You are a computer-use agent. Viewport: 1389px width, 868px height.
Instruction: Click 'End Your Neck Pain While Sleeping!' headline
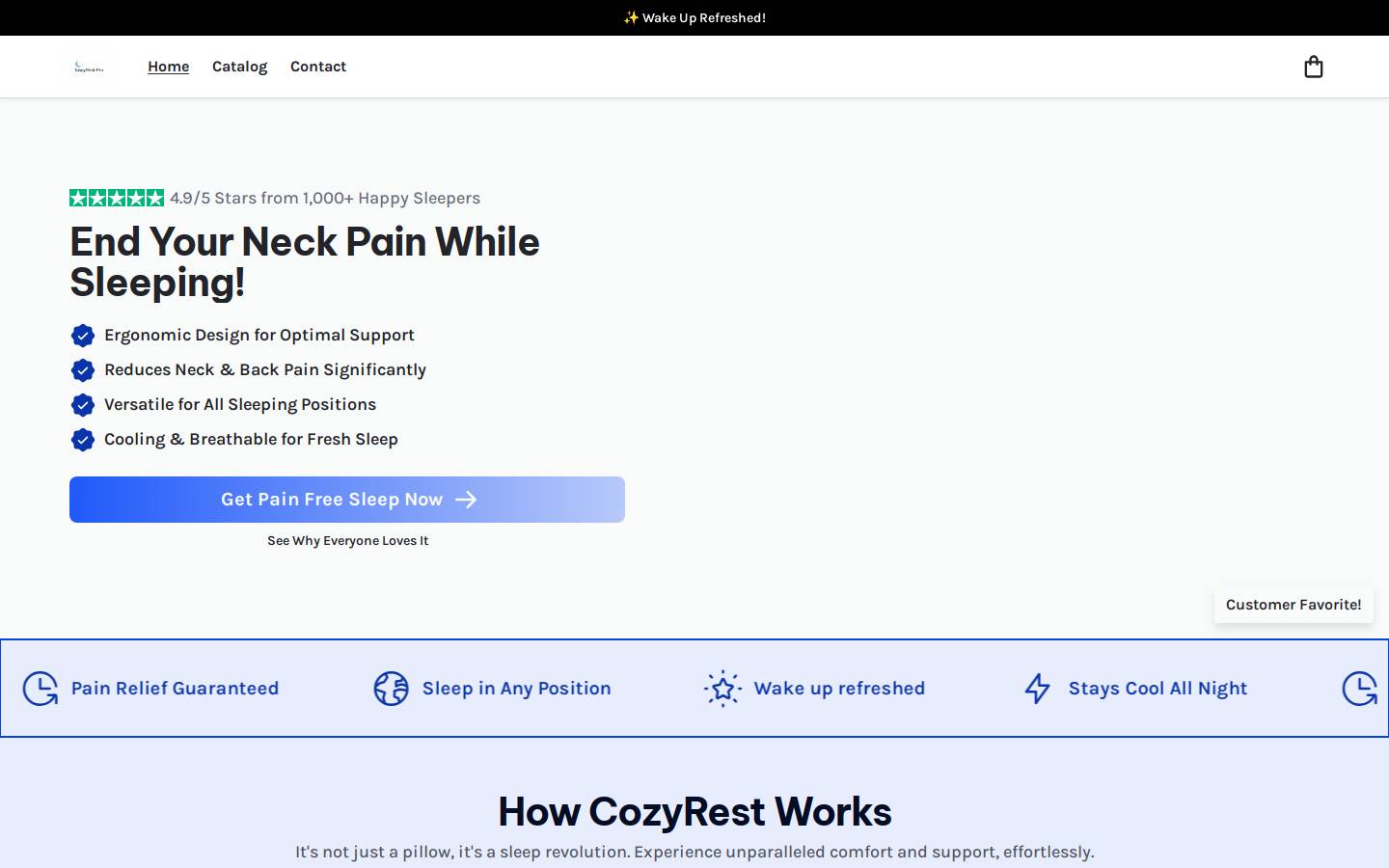[305, 261]
